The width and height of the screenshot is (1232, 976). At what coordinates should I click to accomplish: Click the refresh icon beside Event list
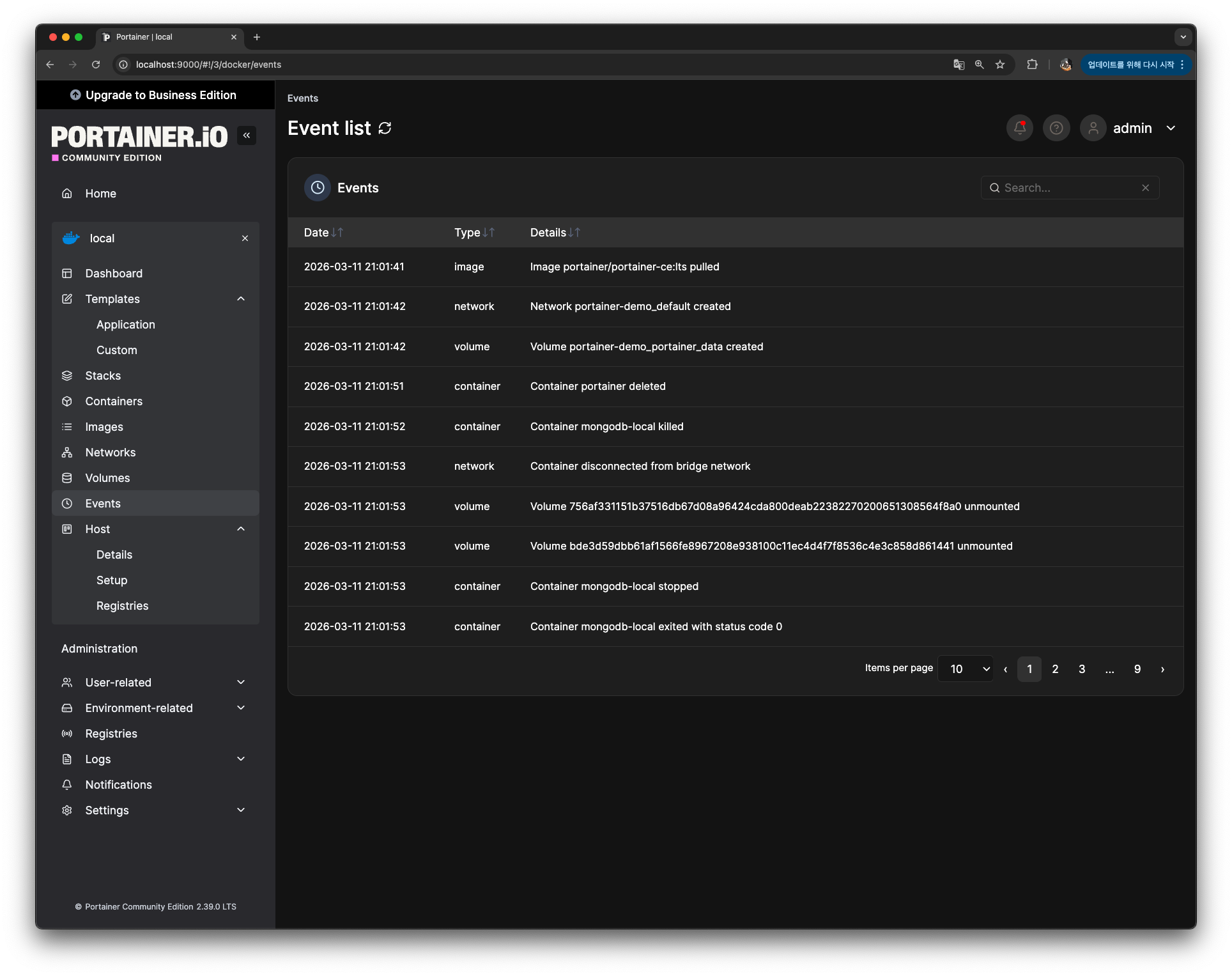[x=385, y=128]
